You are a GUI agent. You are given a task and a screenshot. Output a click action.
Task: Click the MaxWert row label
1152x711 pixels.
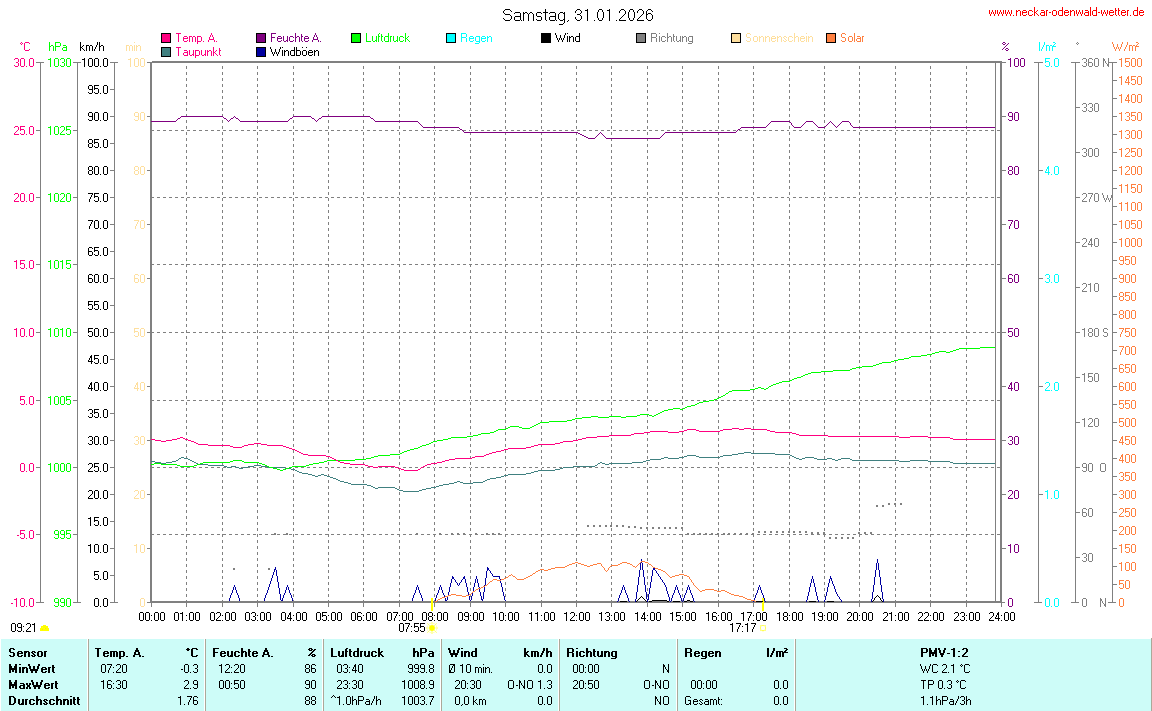(x=32, y=685)
